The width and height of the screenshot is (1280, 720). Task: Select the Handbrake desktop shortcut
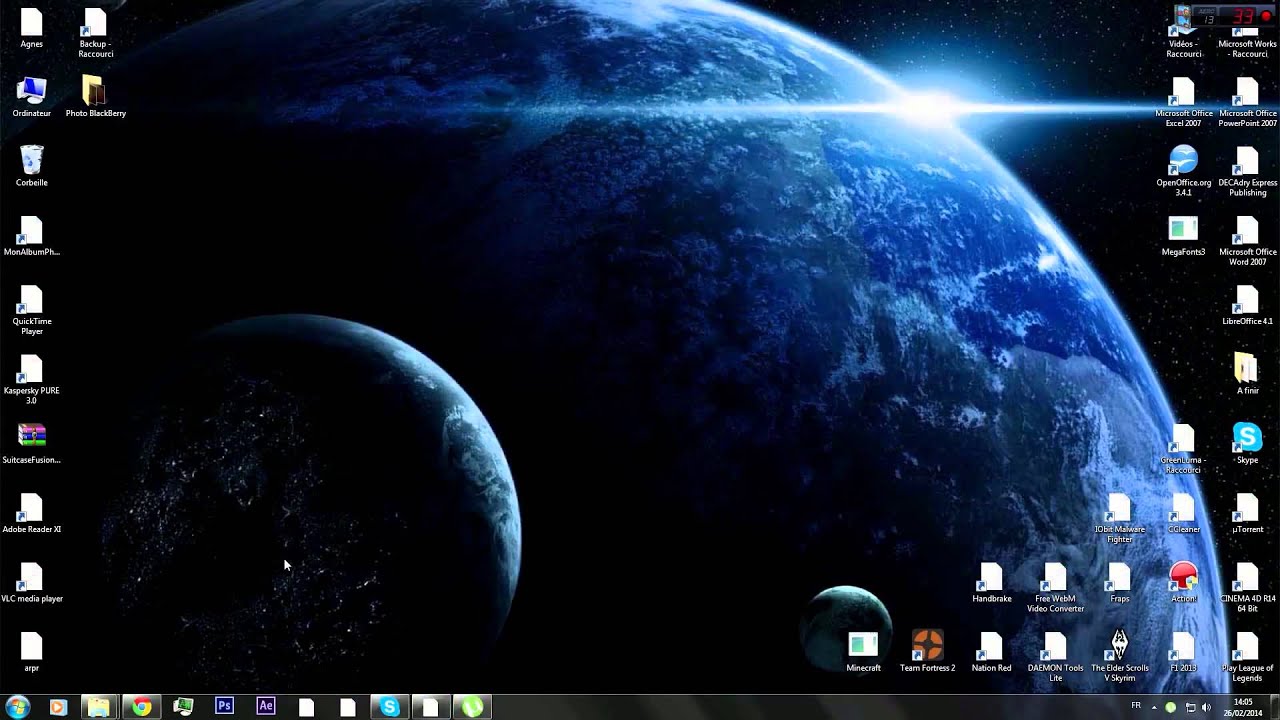992,583
